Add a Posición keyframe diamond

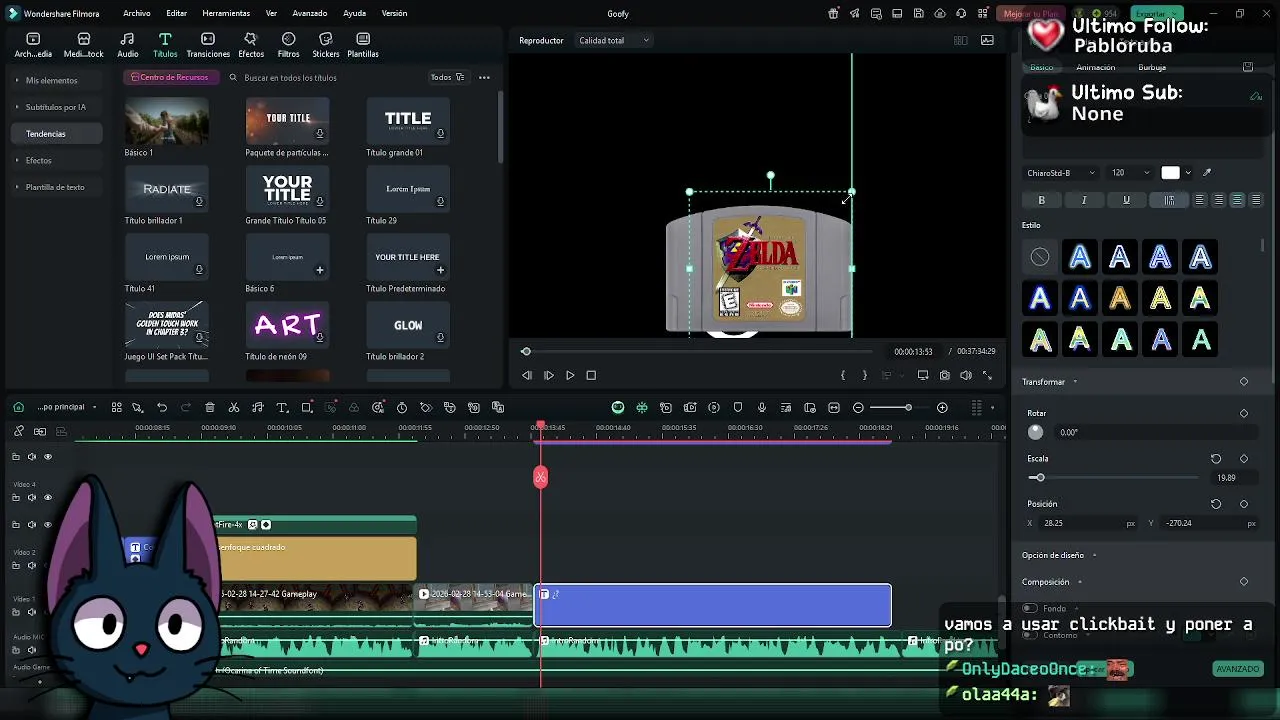(1244, 504)
